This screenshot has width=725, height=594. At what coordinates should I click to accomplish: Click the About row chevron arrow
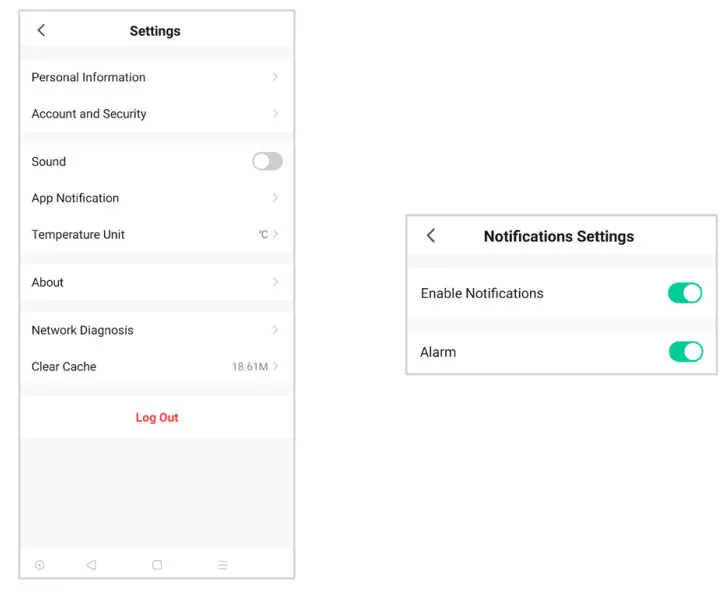(275, 282)
